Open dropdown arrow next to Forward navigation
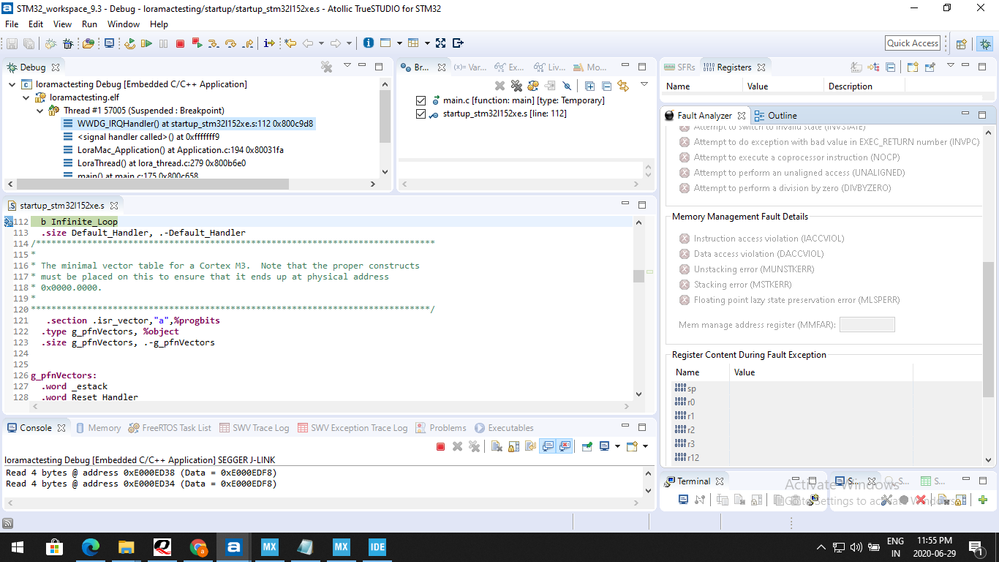Screen dimensions: 999x562 (x=349, y=43)
